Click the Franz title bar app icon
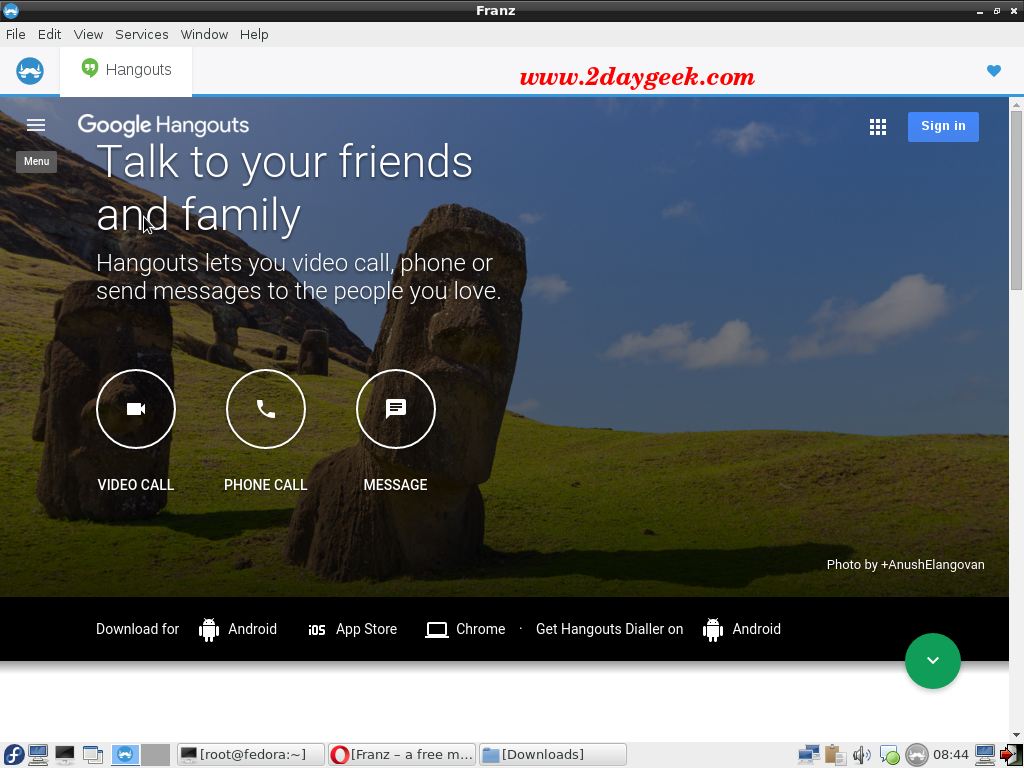Screen dimensions: 1024x768 click(x=11, y=10)
